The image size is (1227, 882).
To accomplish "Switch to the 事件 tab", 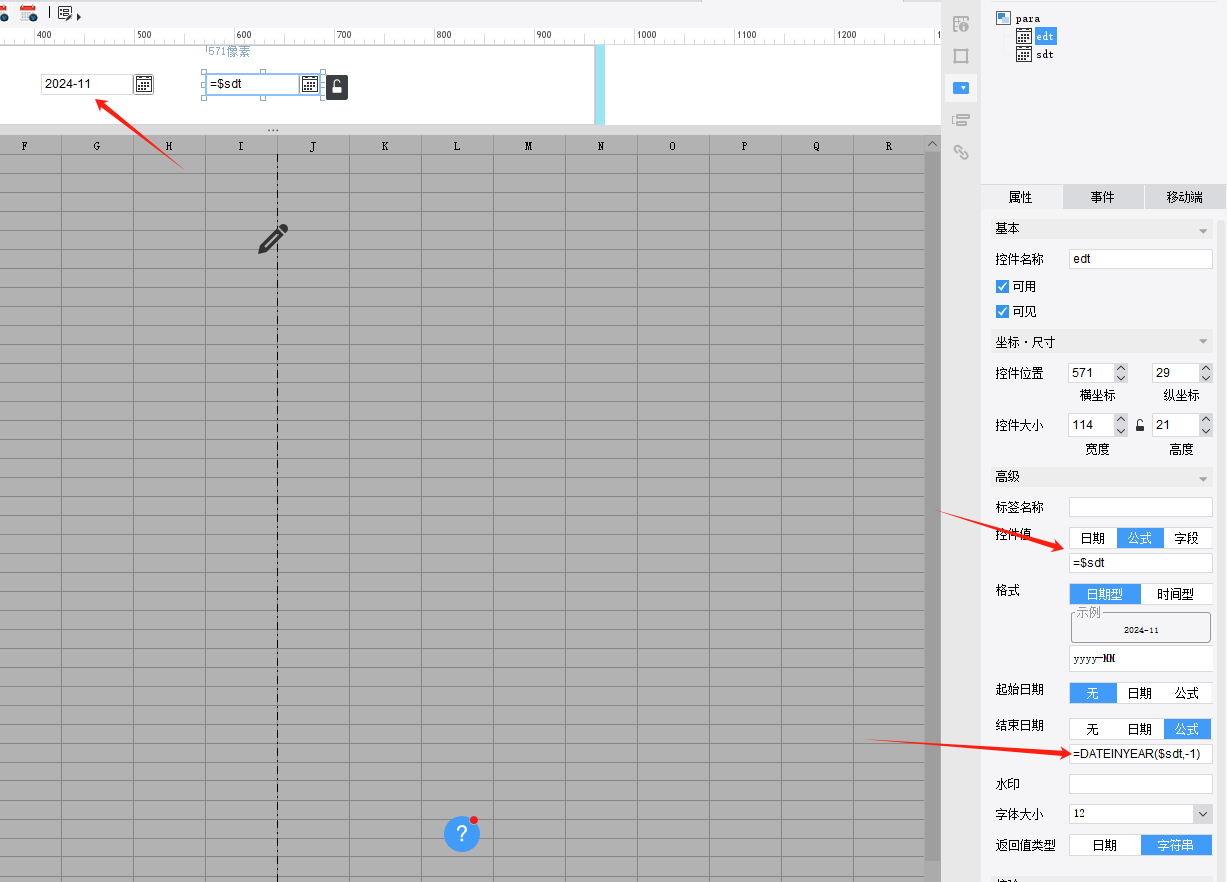I will 1102,197.
